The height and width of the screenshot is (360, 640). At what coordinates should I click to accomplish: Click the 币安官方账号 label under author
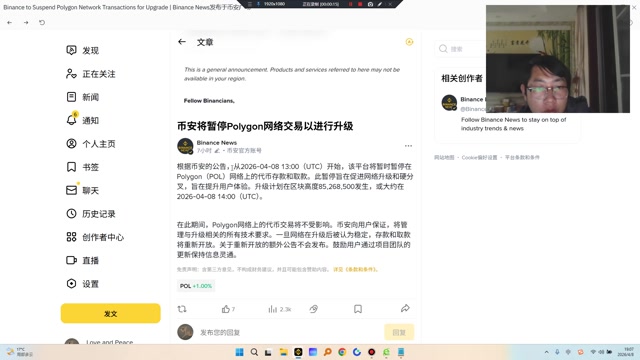click(x=244, y=151)
